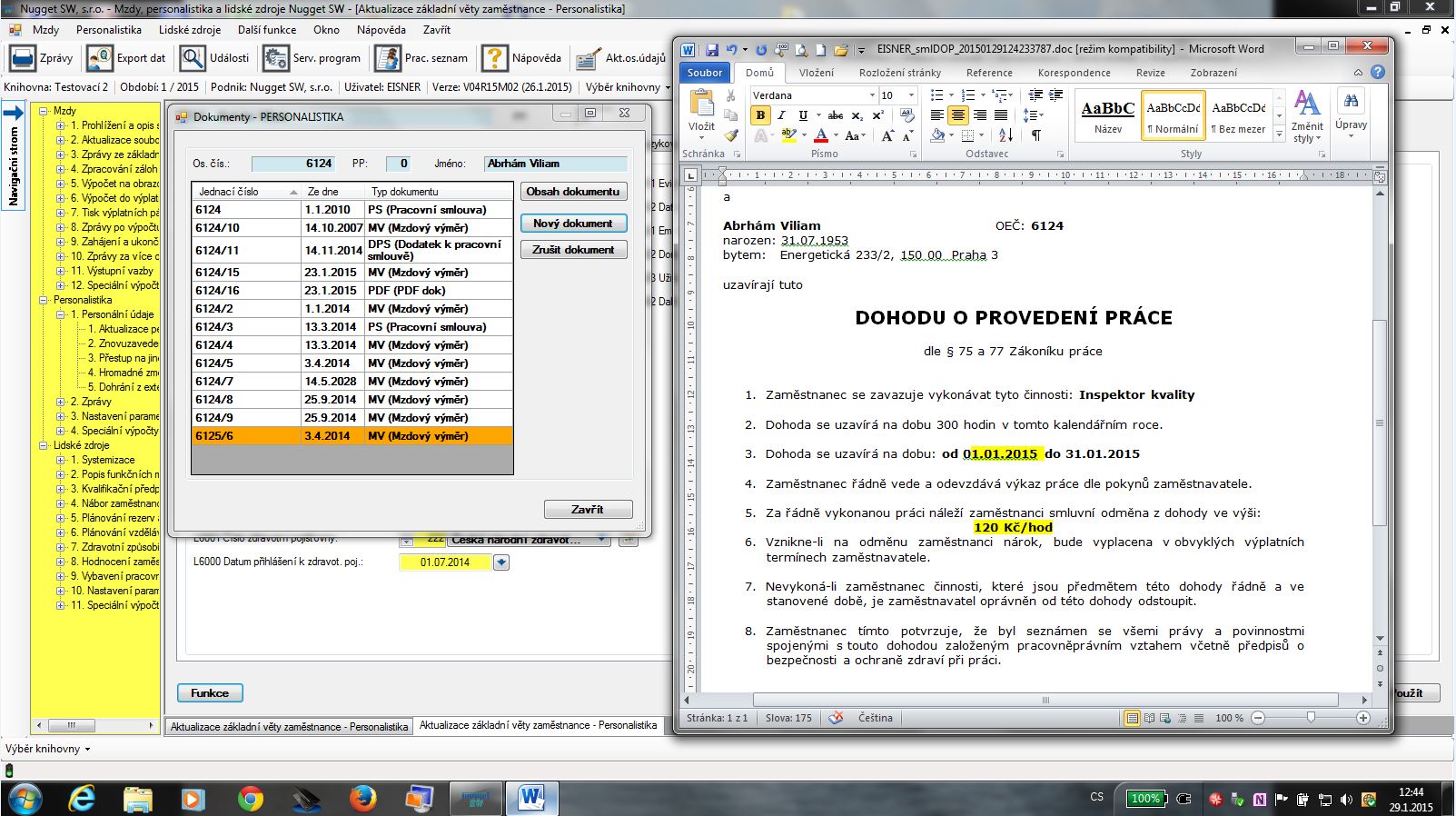The height and width of the screenshot is (816, 1456).
Task: Decrease paragraph indent in Word
Action: coord(1035,95)
